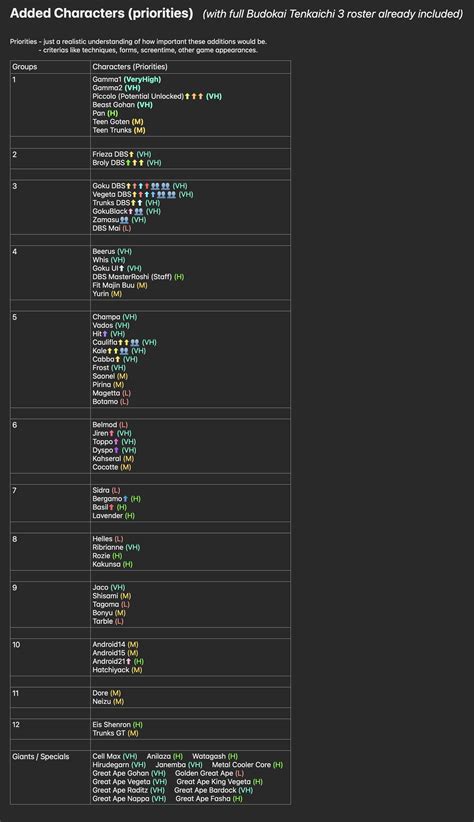Click the Ribrianne (VH) entry in group 8
Screen dimensions: 474x822
point(116,547)
